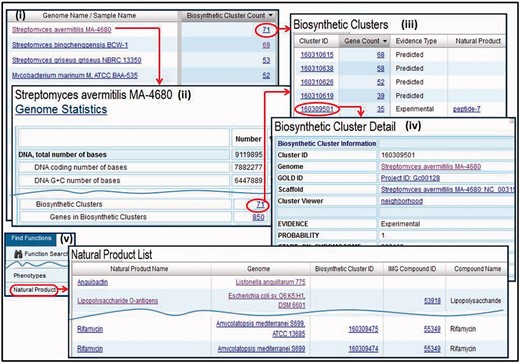Sort by IMG Compound ID column header

click(412, 269)
